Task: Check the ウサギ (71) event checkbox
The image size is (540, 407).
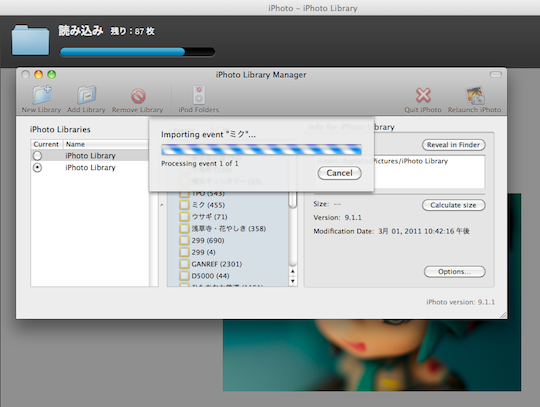Action: click(x=184, y=217)
